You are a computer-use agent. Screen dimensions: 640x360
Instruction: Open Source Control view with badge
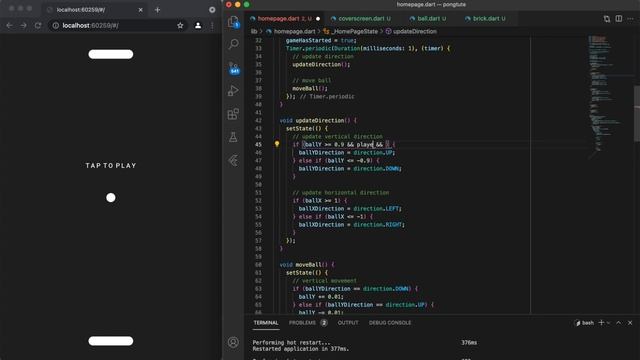click(233, 68)
